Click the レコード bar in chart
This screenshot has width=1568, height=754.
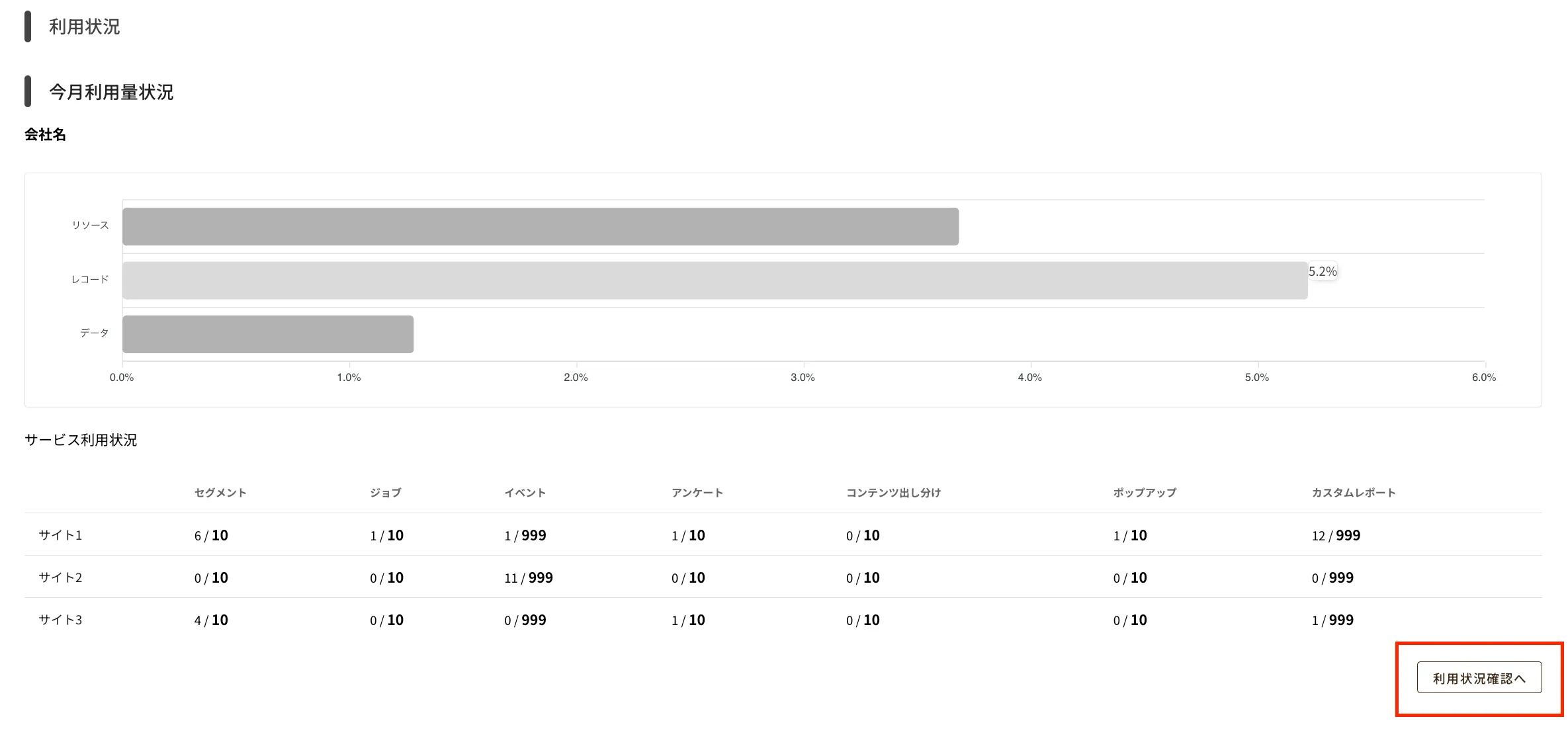click(x=715, y=280)
